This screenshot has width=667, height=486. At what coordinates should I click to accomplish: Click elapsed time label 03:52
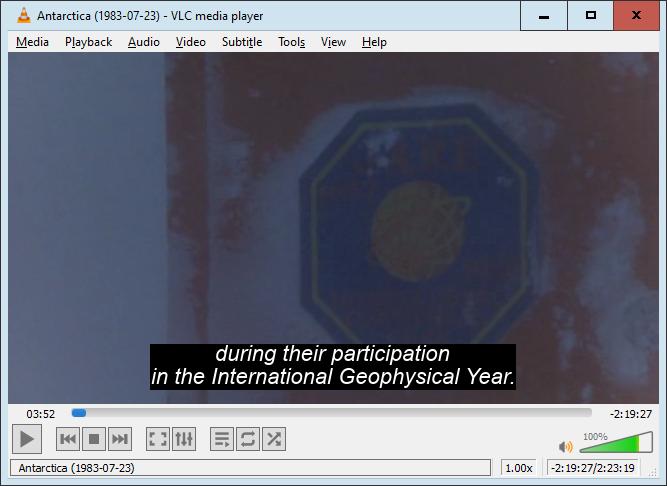pos(40,414)
